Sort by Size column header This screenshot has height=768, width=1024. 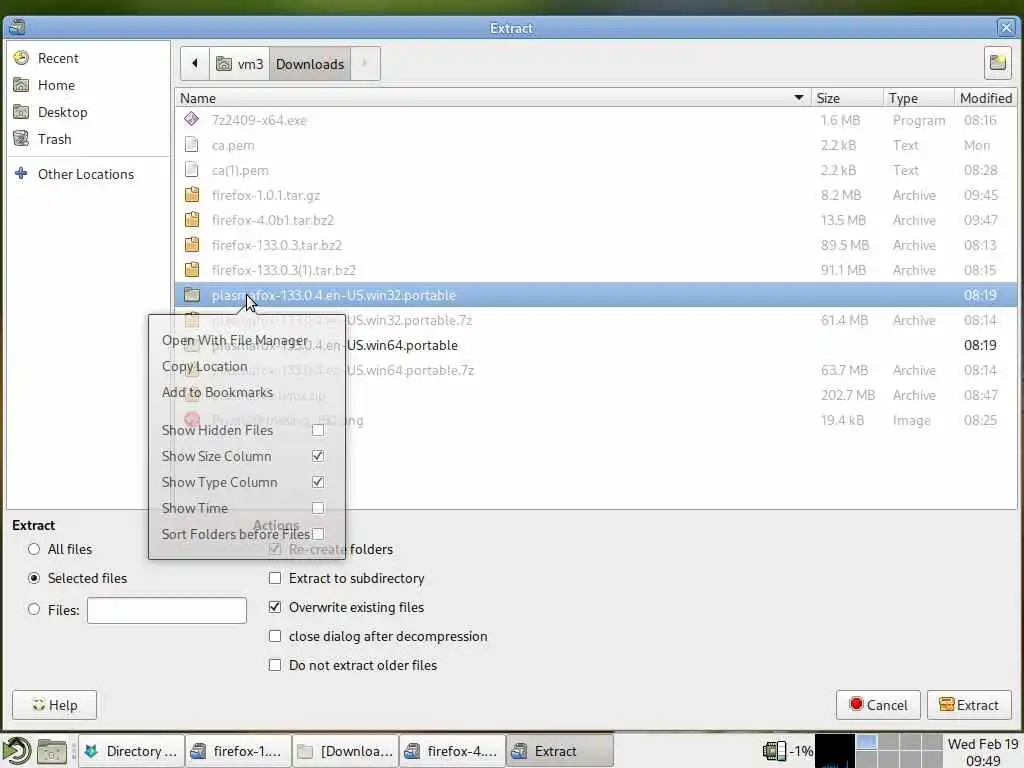click(x=846, y=98)
